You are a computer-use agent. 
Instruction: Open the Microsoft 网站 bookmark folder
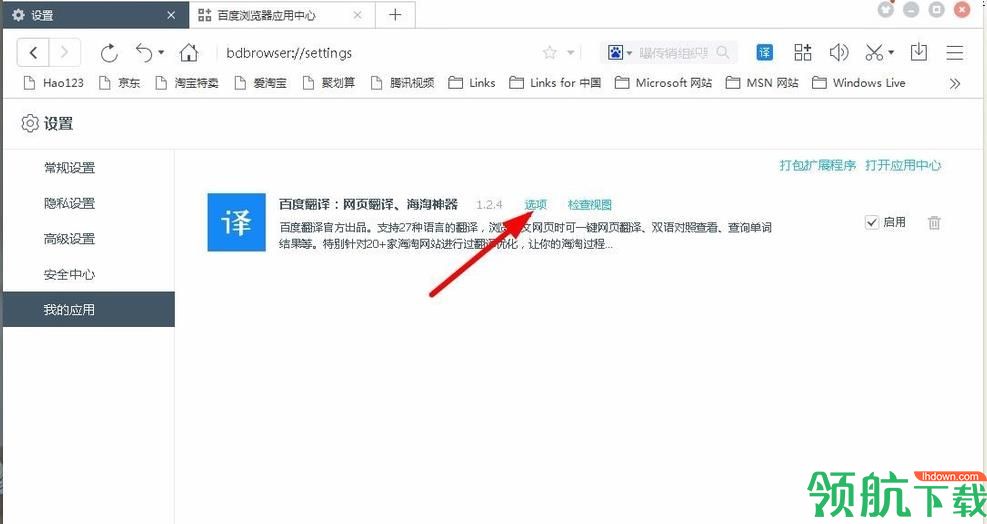pos(663,83)
